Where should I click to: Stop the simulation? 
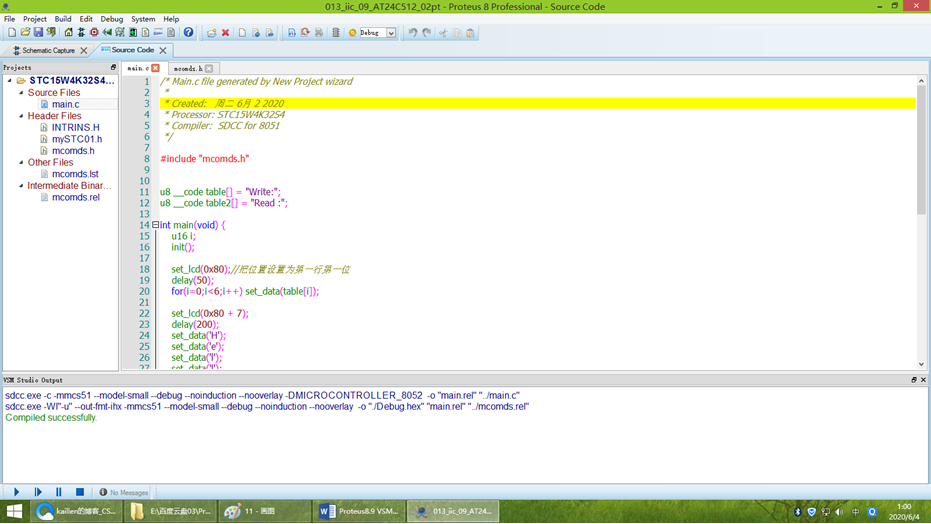(80, 492)
